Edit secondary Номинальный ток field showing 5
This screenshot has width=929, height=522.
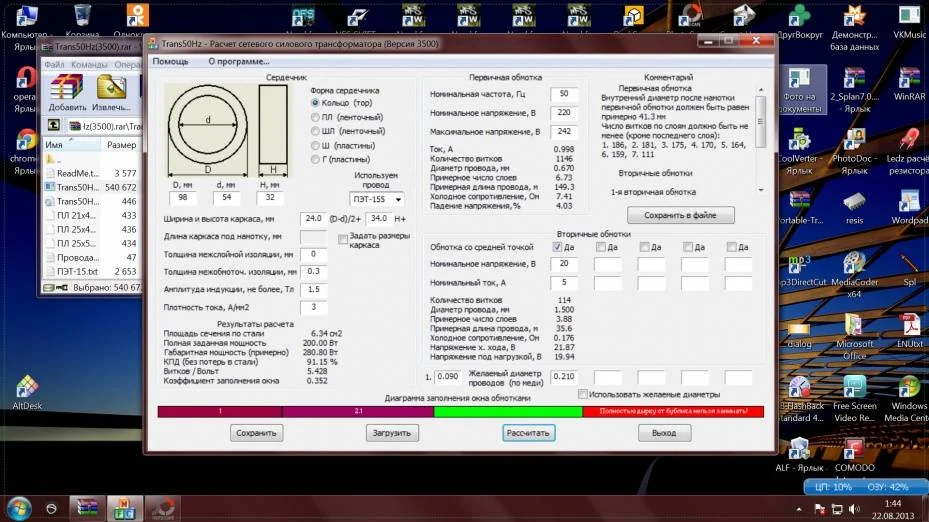(563, 283)
